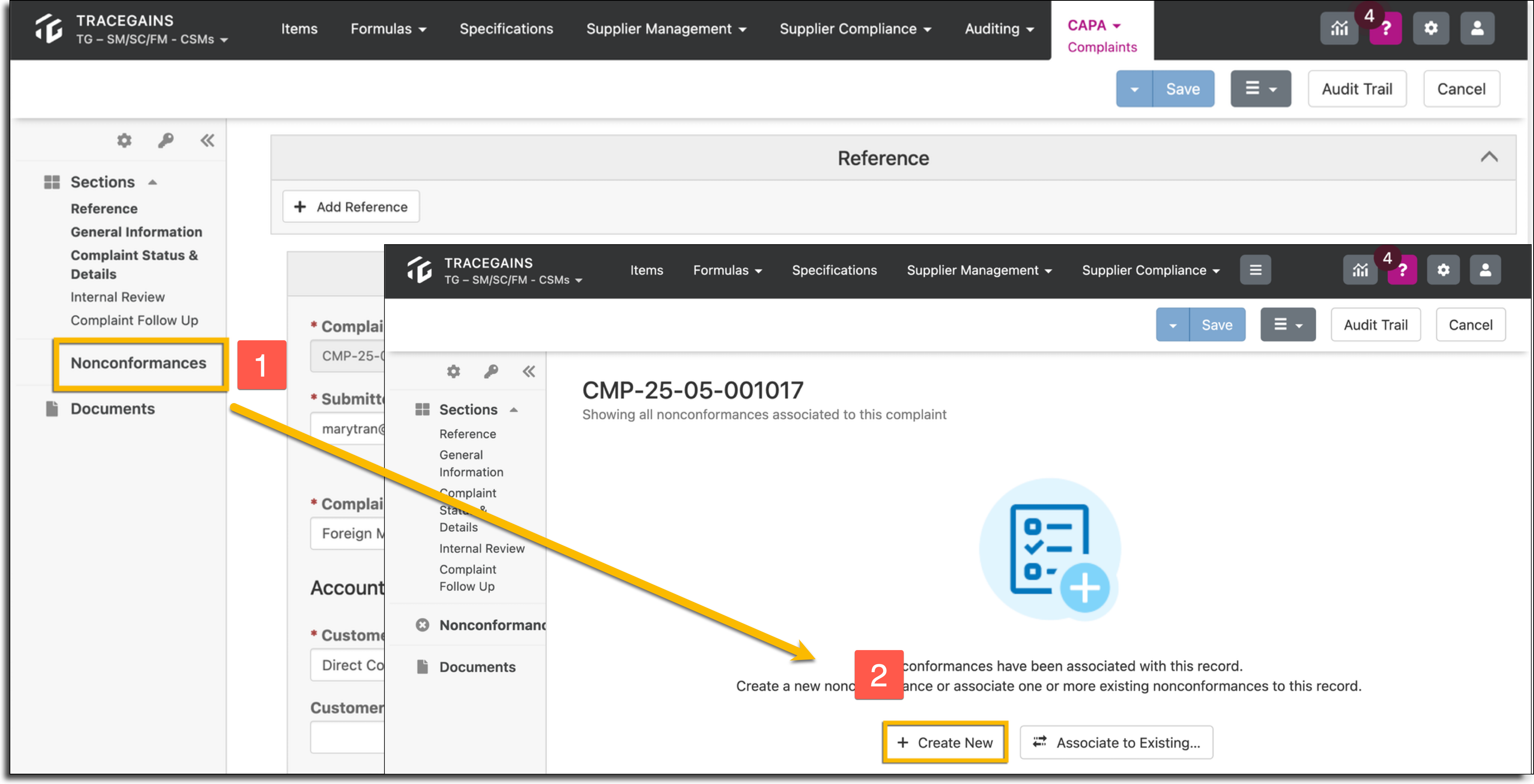Click the Documents file icon in the back window sidebar
Viewport: 1534px width, 784px height.
(x=52, y=409)
